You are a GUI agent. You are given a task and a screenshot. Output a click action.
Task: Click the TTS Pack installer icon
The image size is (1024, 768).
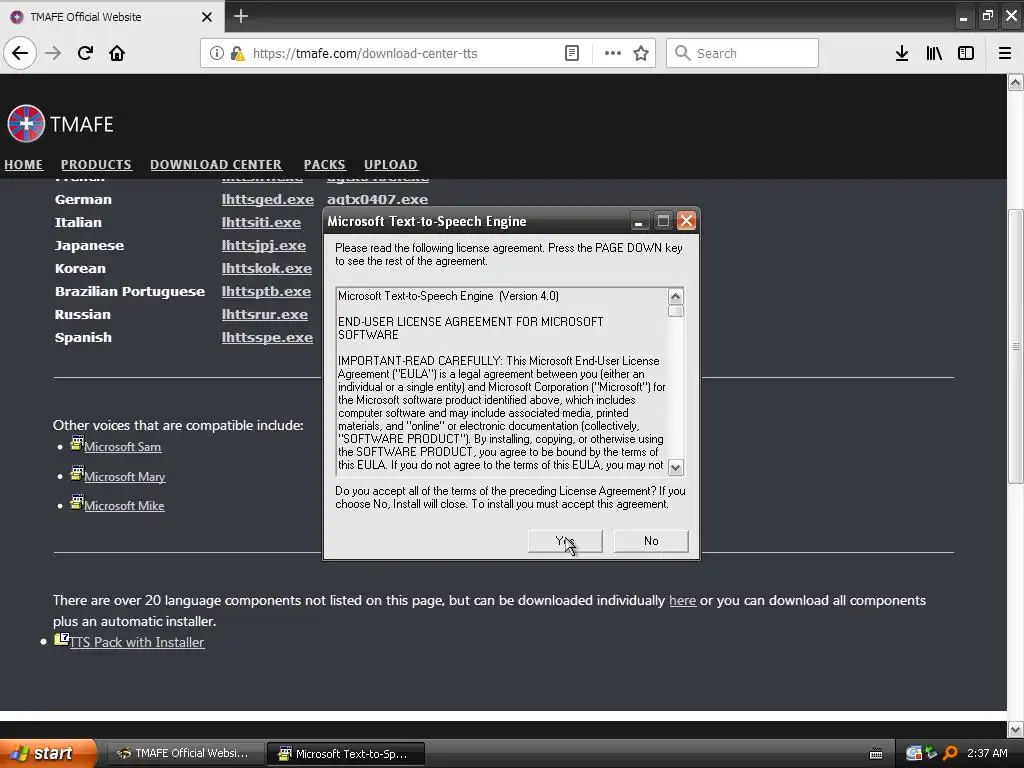(x=61, y=639)
